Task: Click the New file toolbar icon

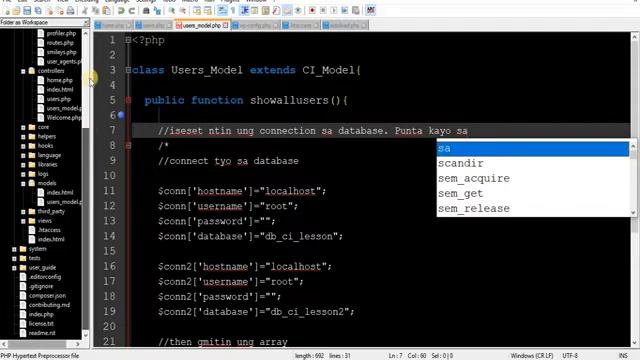Action: click(x=7, y=11)
